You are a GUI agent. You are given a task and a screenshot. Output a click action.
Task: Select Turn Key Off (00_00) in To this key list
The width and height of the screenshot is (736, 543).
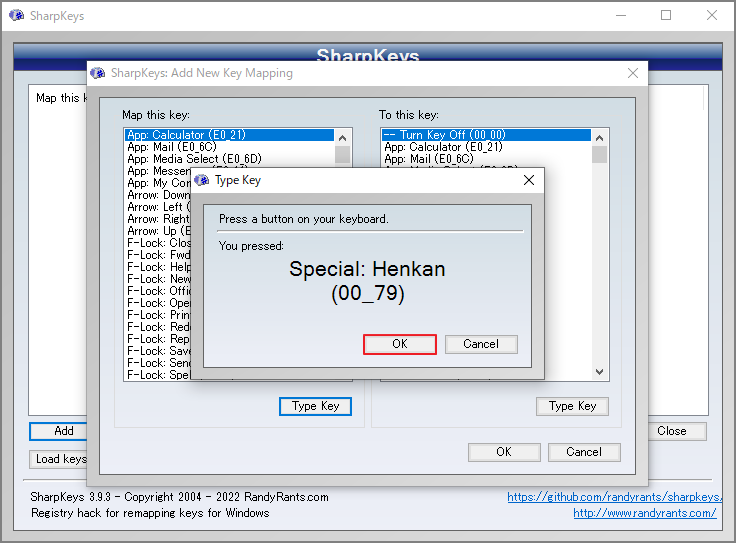[486, 135]
